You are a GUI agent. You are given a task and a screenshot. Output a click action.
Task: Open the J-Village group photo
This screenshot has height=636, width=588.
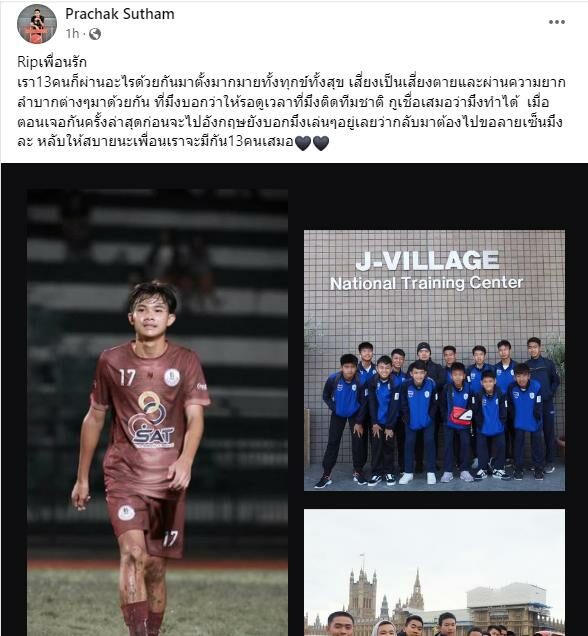click(434, 360)
